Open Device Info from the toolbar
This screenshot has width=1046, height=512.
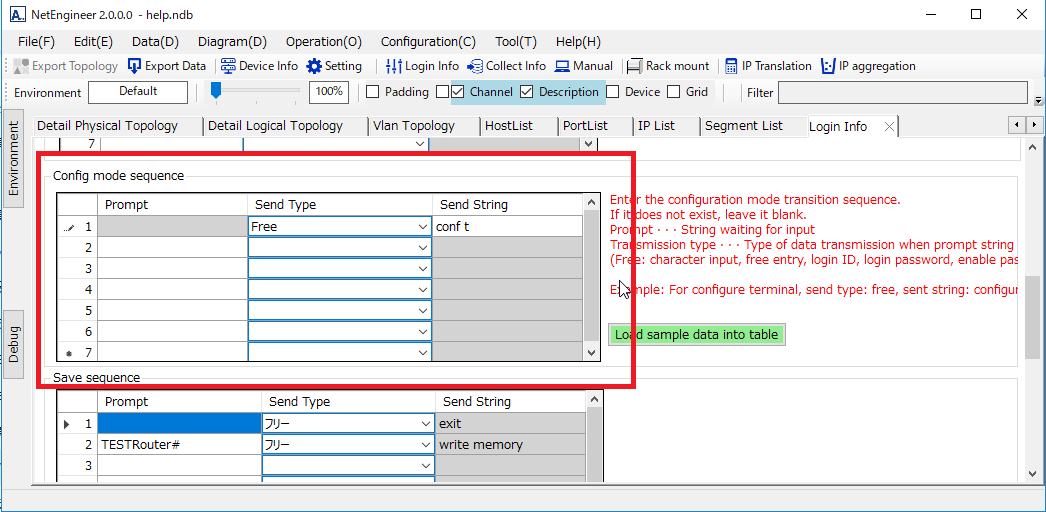[229, 66]
